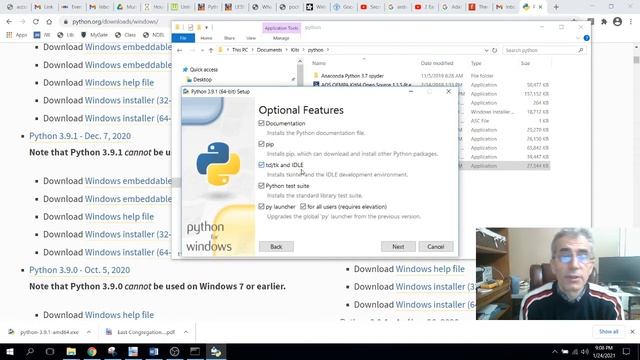
Task: Toggle the py launcher checkbox
Action: click(261, 207)
